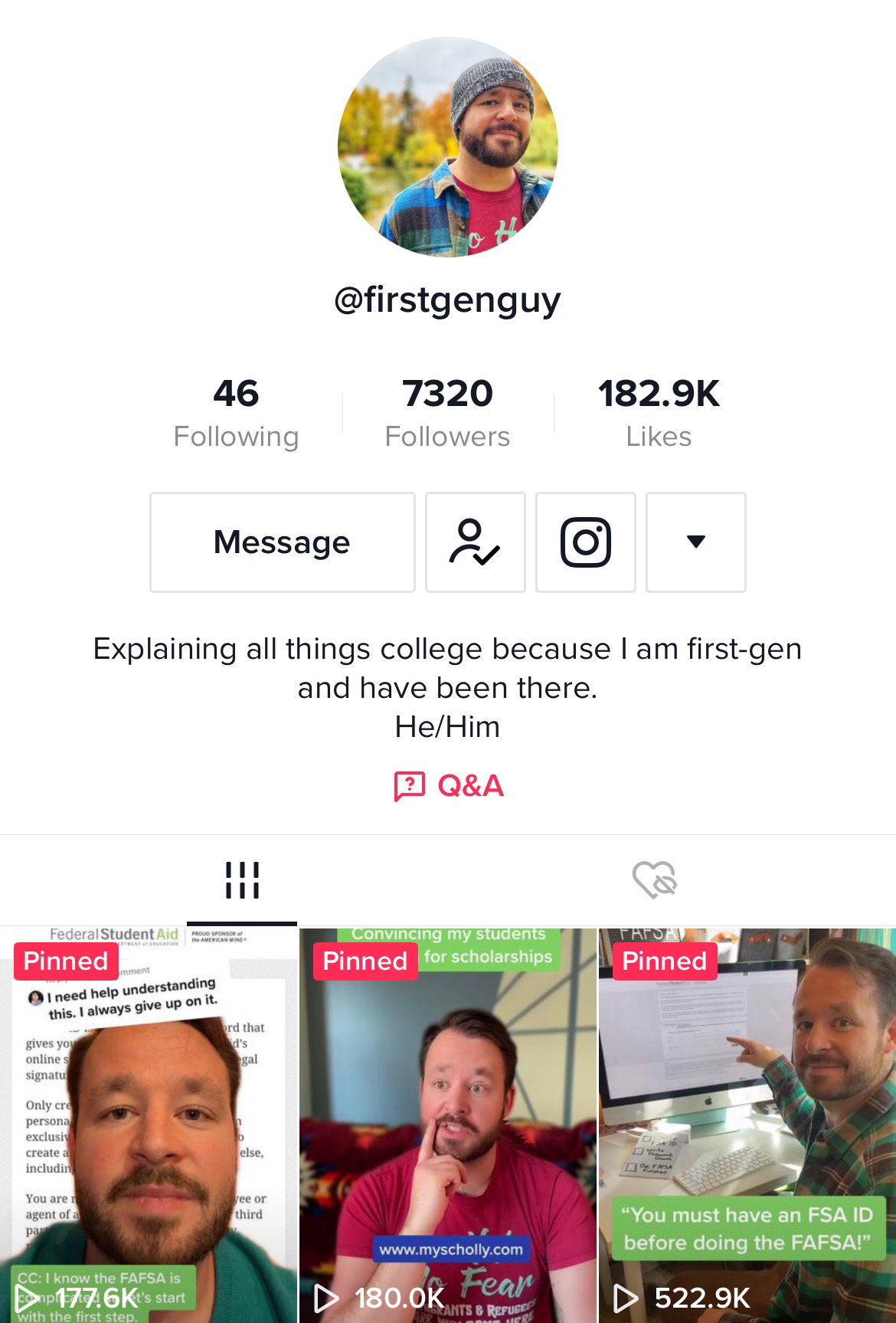Select the @firstgenguy username text
Viewport: 896px width, 1323px height.
pos(448,300)
